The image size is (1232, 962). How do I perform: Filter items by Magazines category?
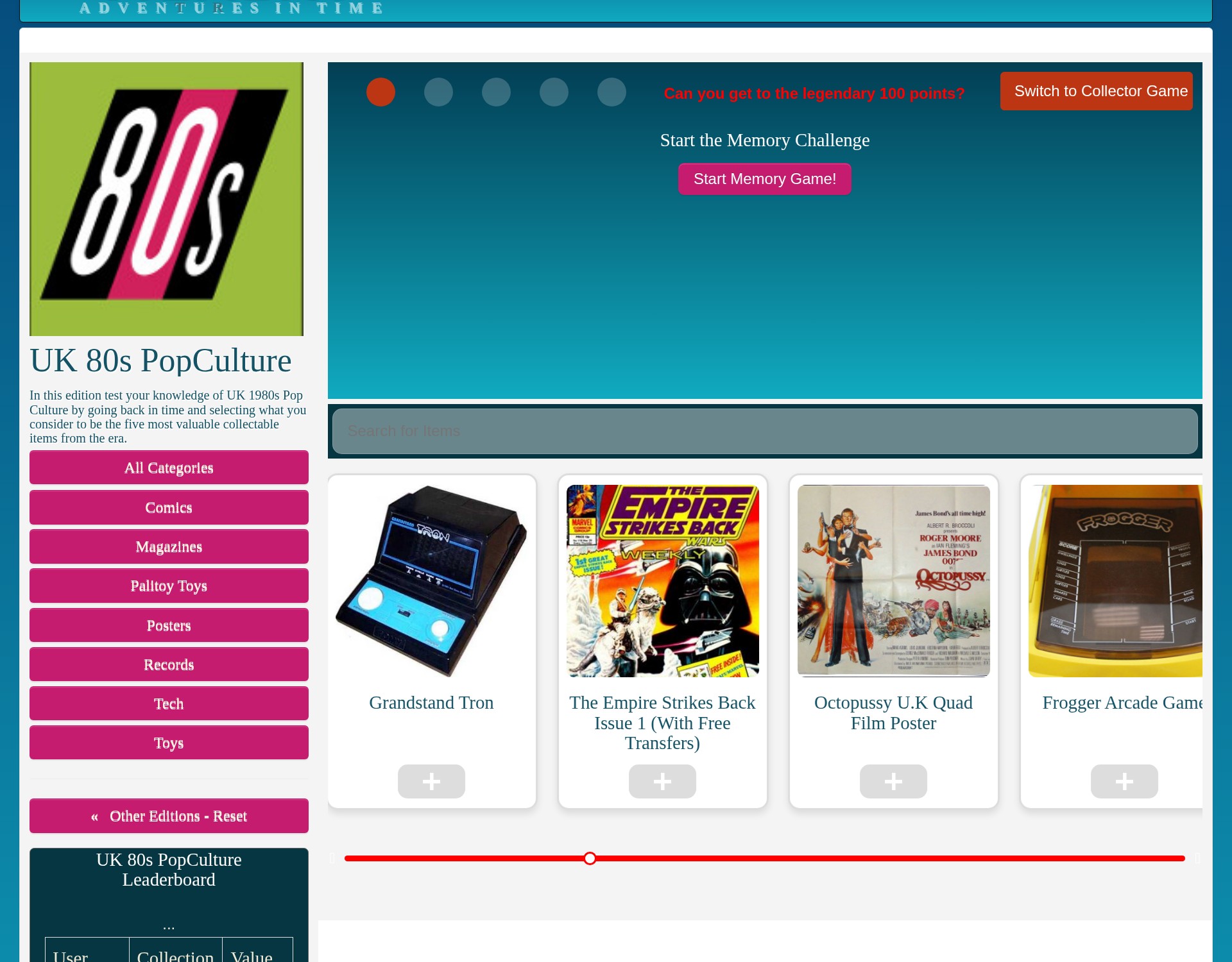pos(169,546)
